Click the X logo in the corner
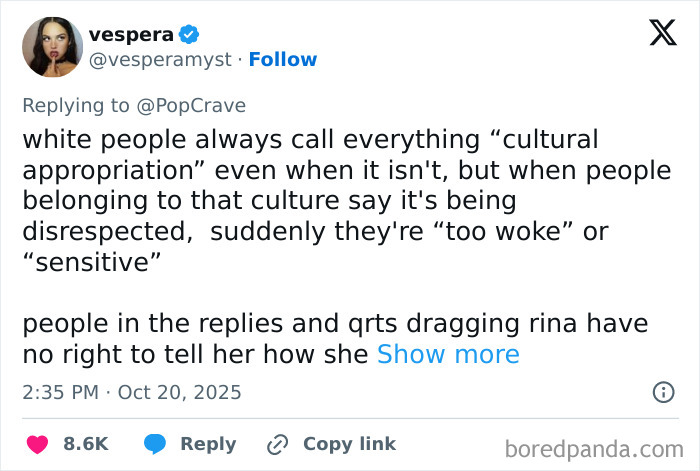The width and height of the screenshot is (700, 471). pos(656,34)
